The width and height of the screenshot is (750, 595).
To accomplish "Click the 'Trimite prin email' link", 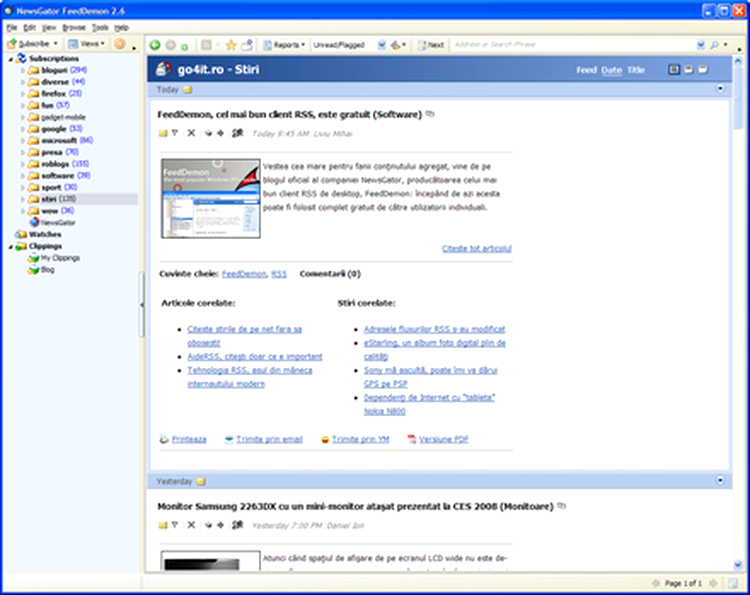I will 269,439.
